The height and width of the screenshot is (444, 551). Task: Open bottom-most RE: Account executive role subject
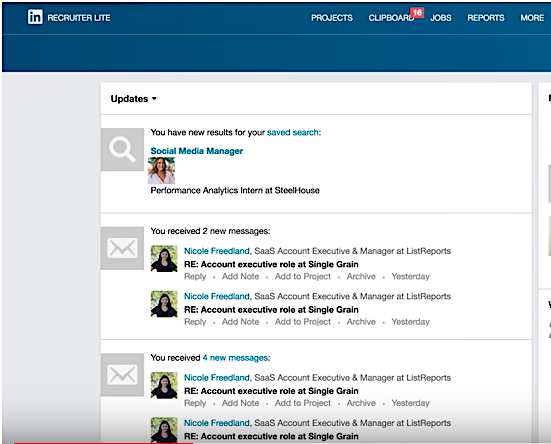click(x=271, y=437)
